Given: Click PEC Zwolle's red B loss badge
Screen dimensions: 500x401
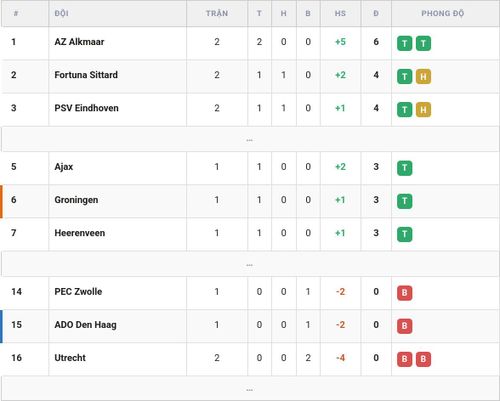Looking at the screenshot, I should [404, 293].
